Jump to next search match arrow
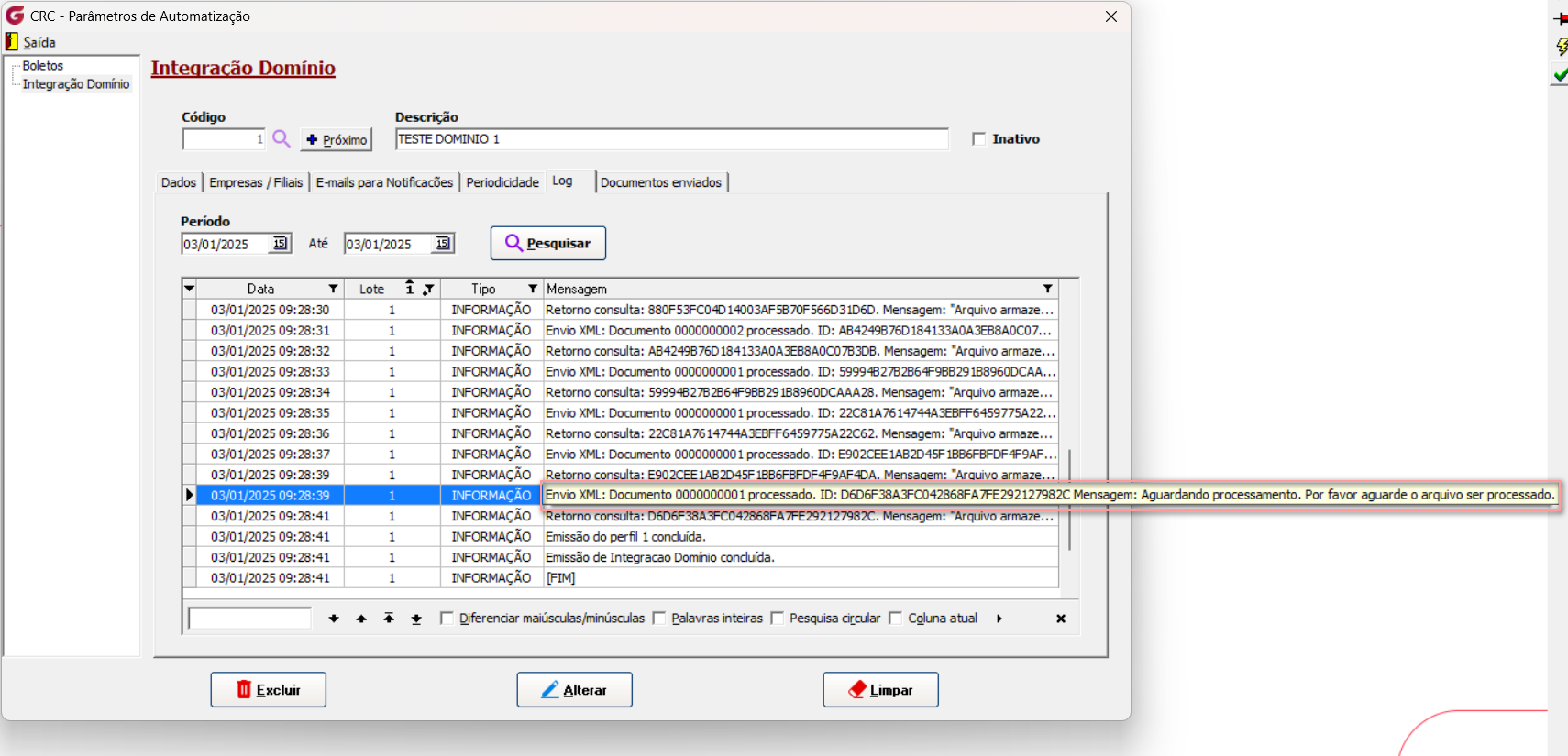The height and width of the screenshot is (756, 1568). coord(334,619)
